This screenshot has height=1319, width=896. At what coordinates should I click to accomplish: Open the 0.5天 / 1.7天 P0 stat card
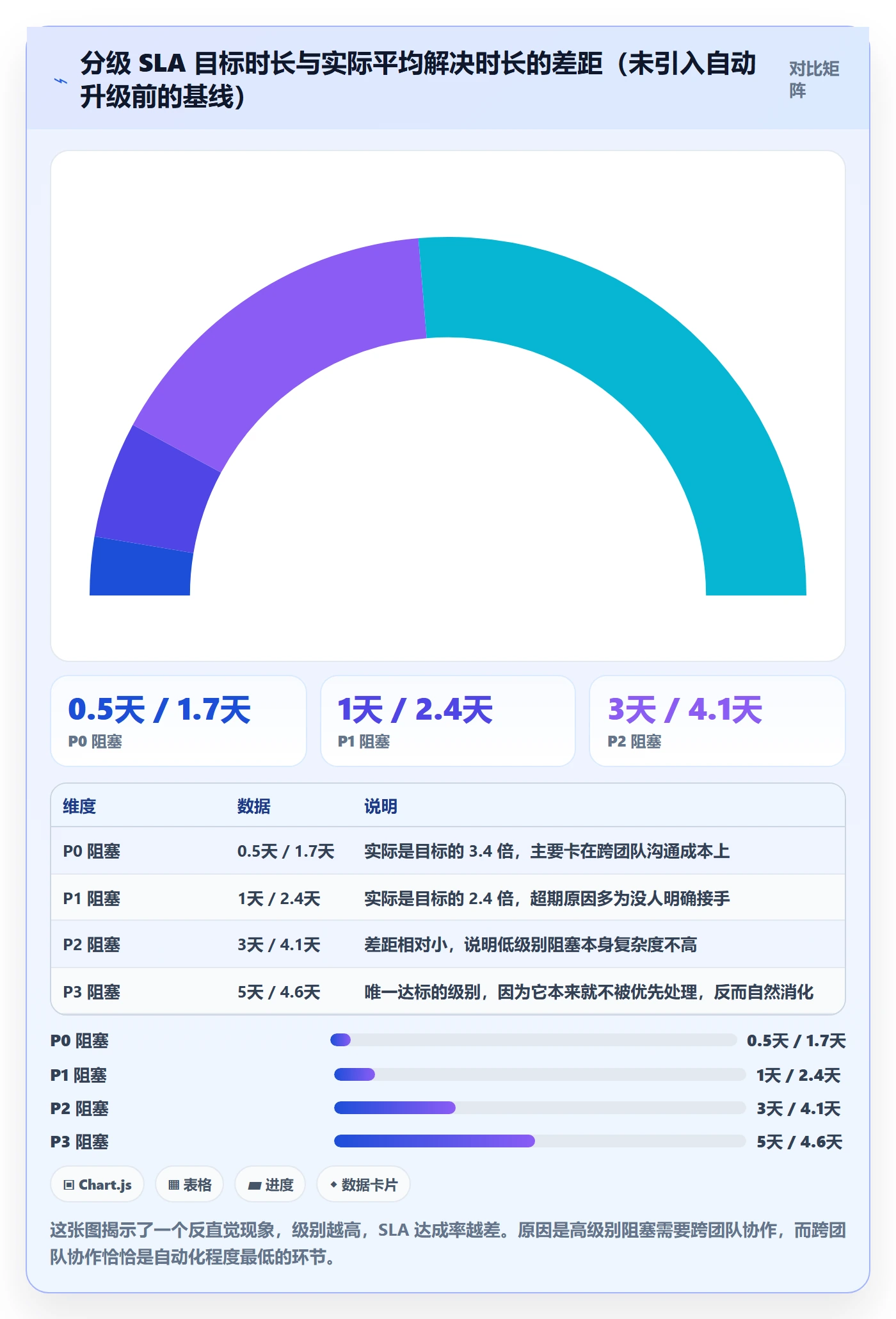[x=179, y=721]
